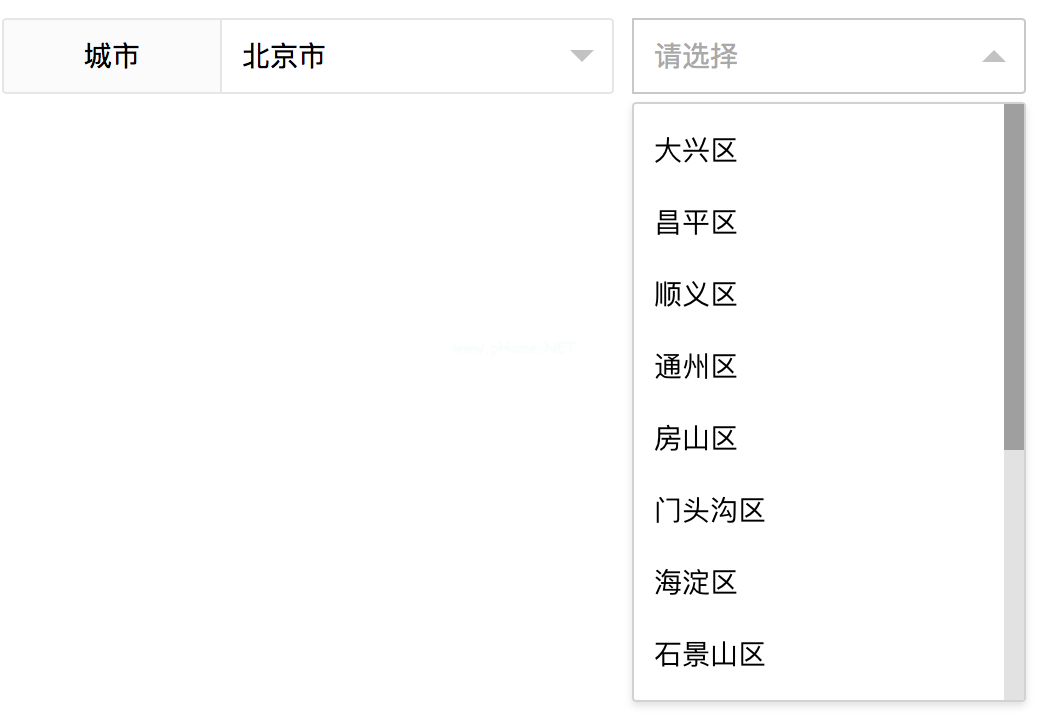Image resolution: width=1038 pixels, height=714 pixels.
Task: Pick 海淀区 from the dropdown
Action: [x=696, y=582]
